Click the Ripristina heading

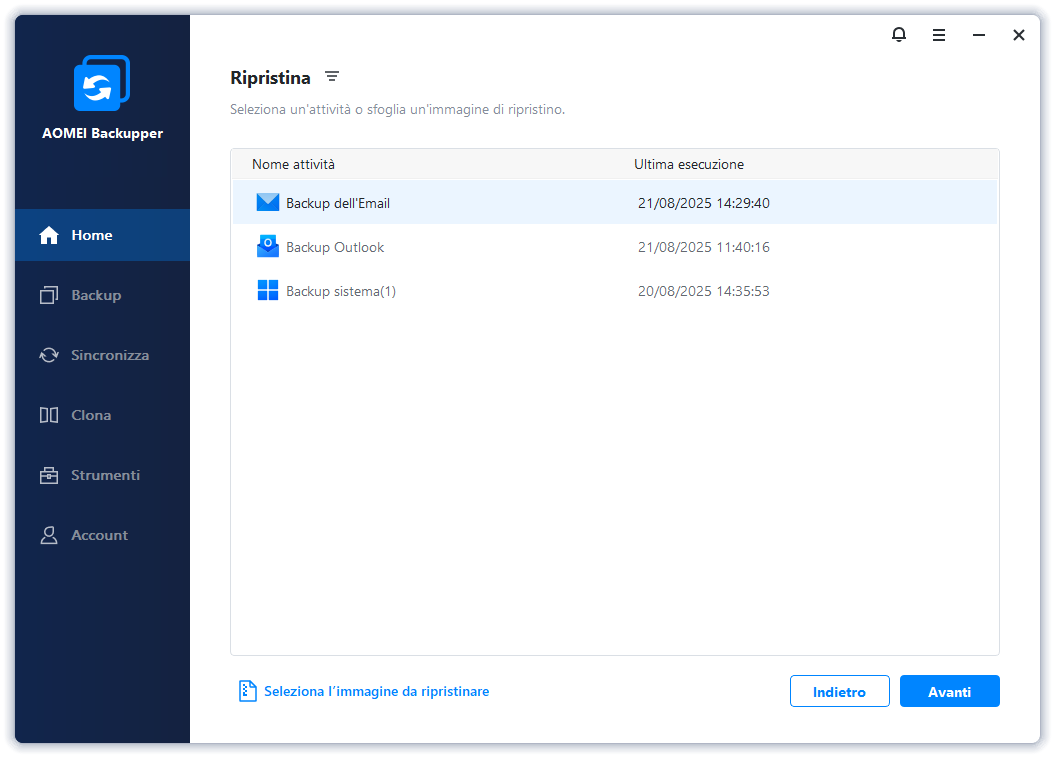pos(270,78)
